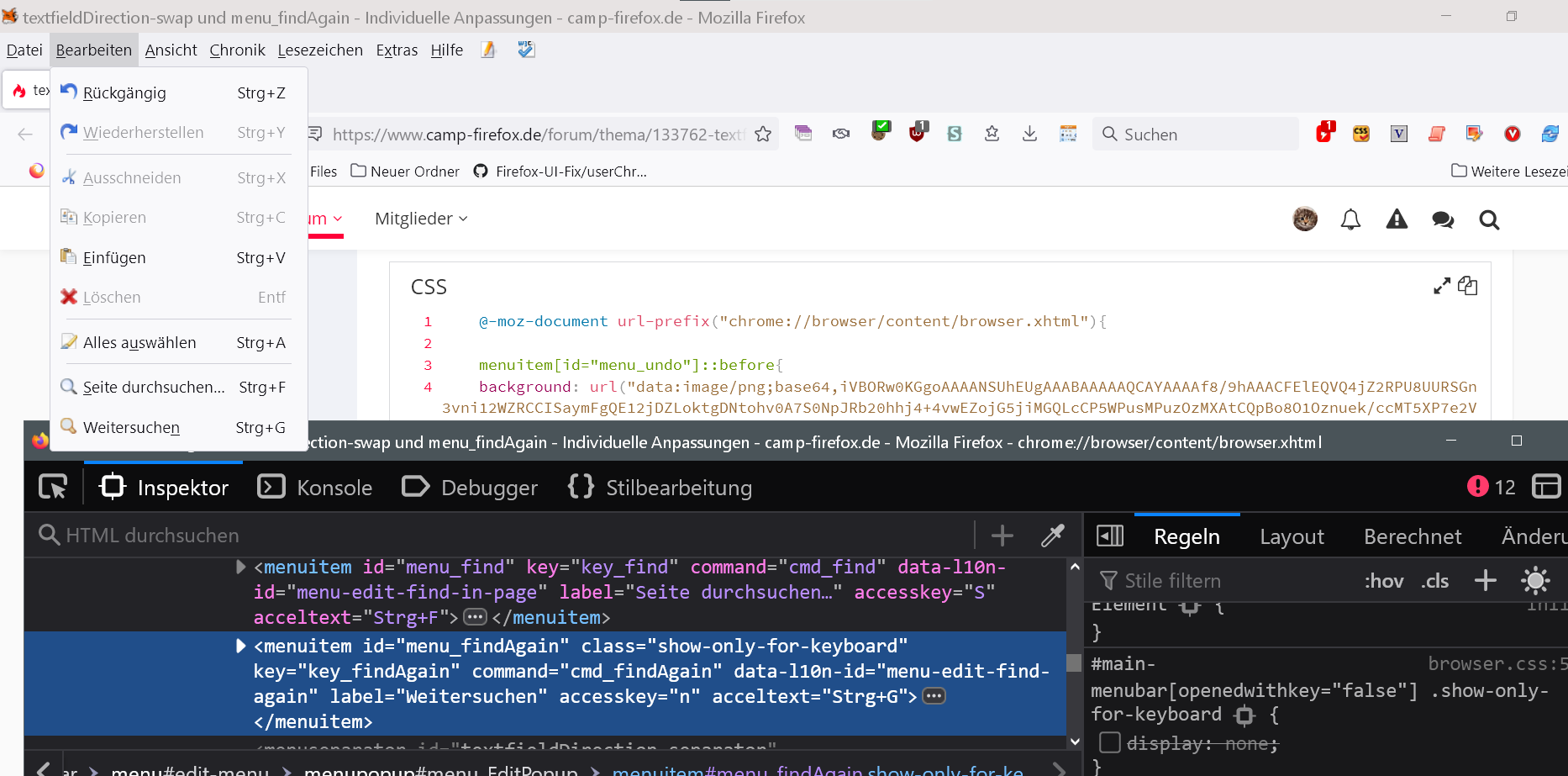Expand the CSS code box to fullscreen
Screen dimensions: 1568x776
1442,286
